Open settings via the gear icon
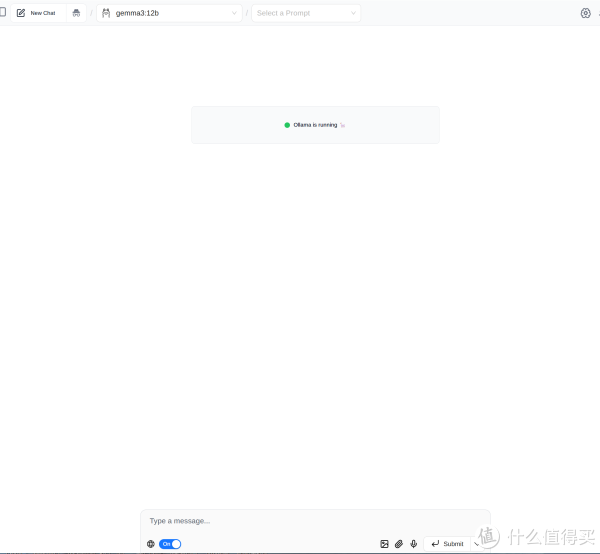600x554 pixels. click(586, 13)
